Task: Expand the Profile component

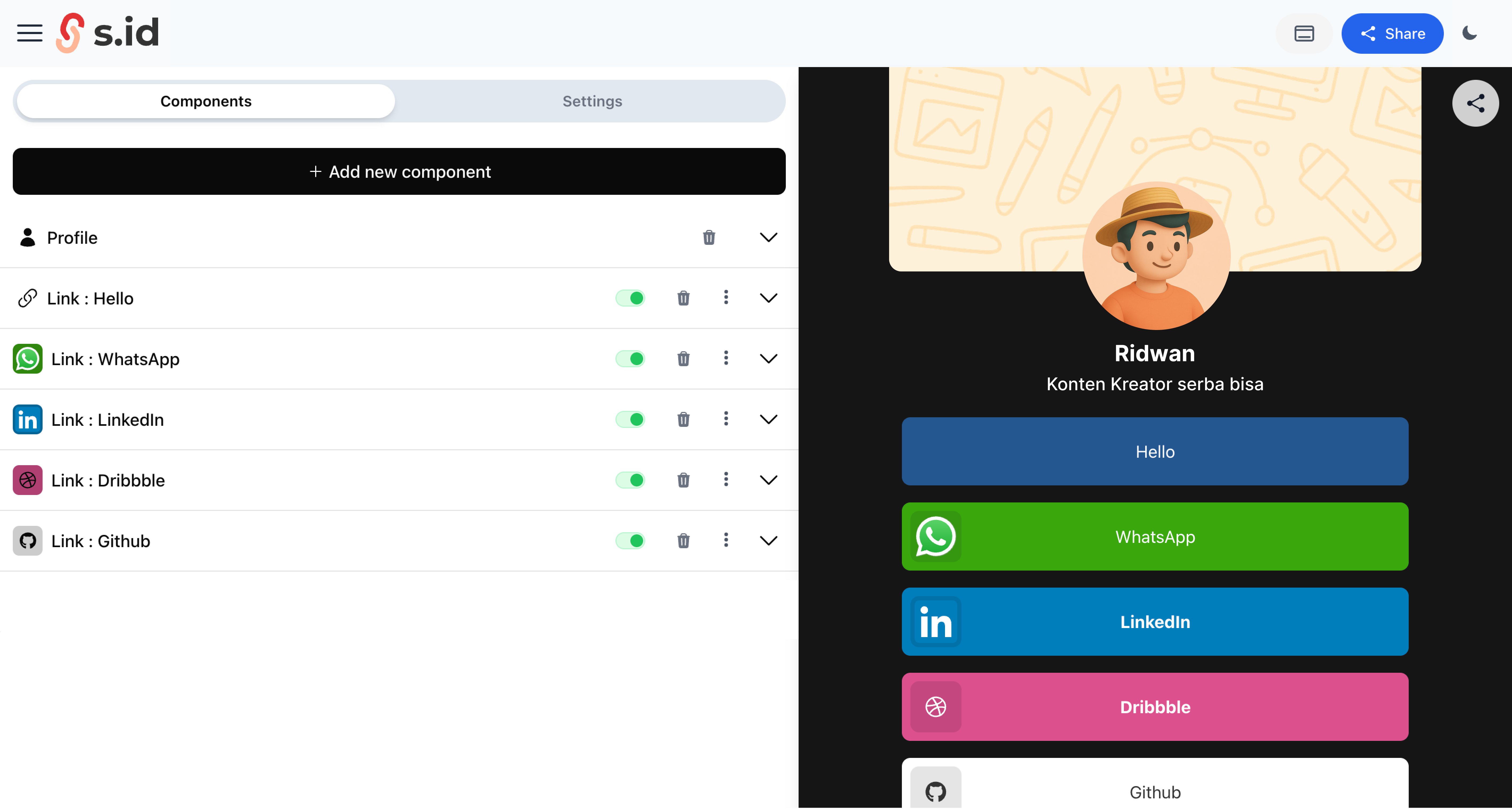Action: point(768,238)
